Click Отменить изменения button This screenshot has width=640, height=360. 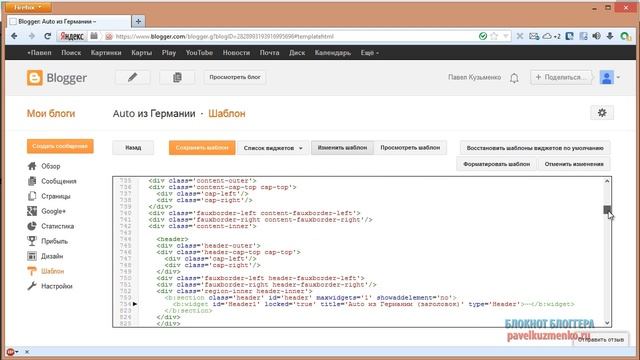point(574,164)
